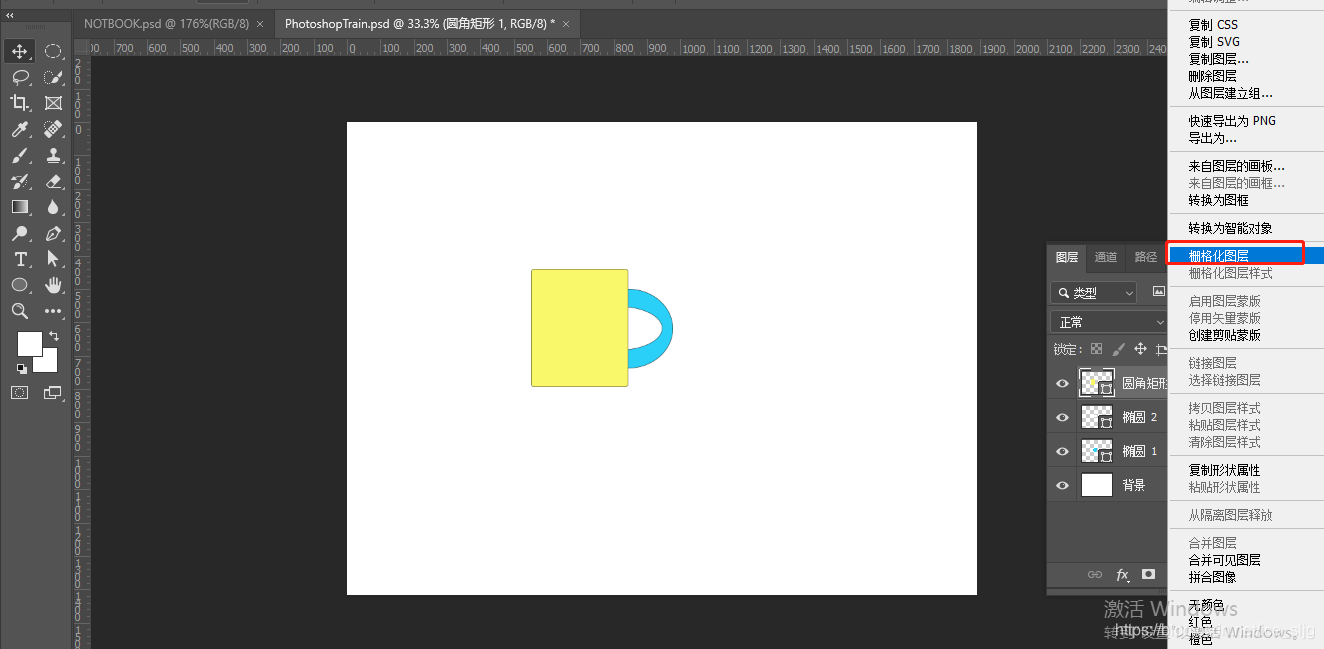This screenshot has width=1324, height=649.
Task: Change the screen mode
Action: (x=53, y=393)
